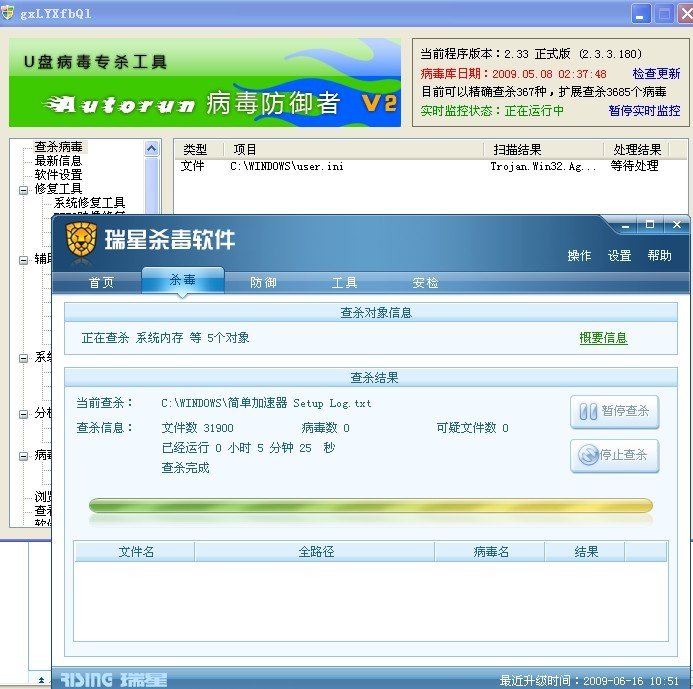This screenshot has width=693, height=689.
Task: Click the 等待处理 status cell
Action: (634, 166)
